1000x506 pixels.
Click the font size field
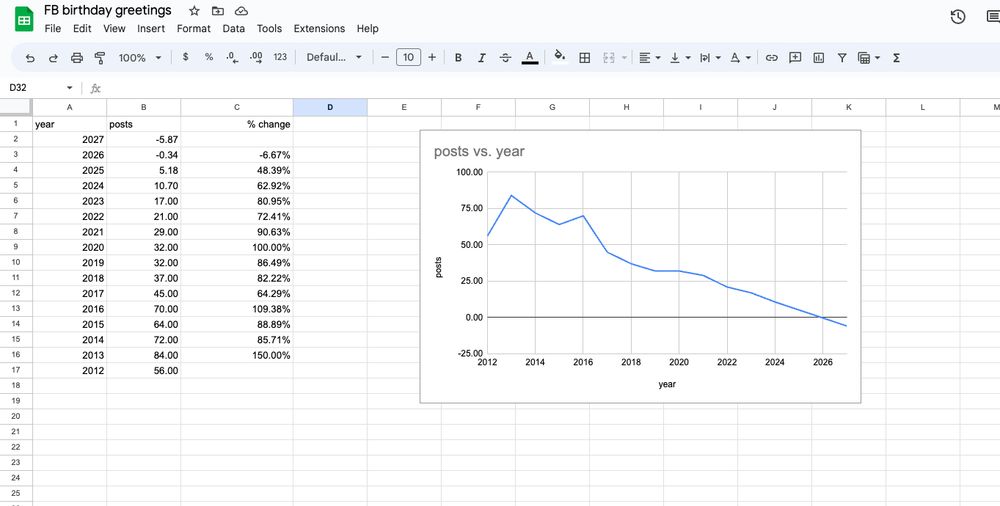coord(408,57)
